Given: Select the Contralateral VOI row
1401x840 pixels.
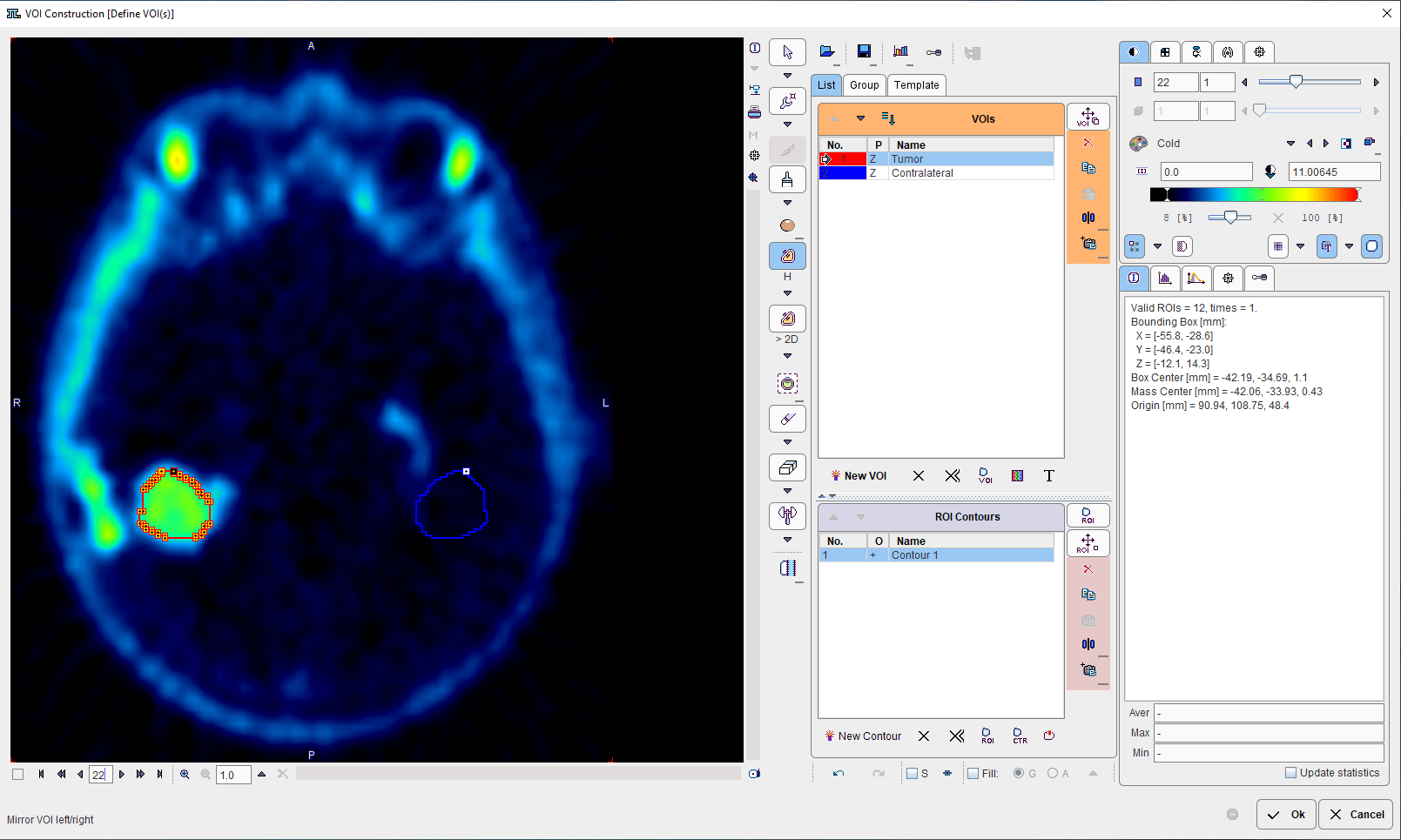Looking at the screenshot, I should click(x=936, y=173).
